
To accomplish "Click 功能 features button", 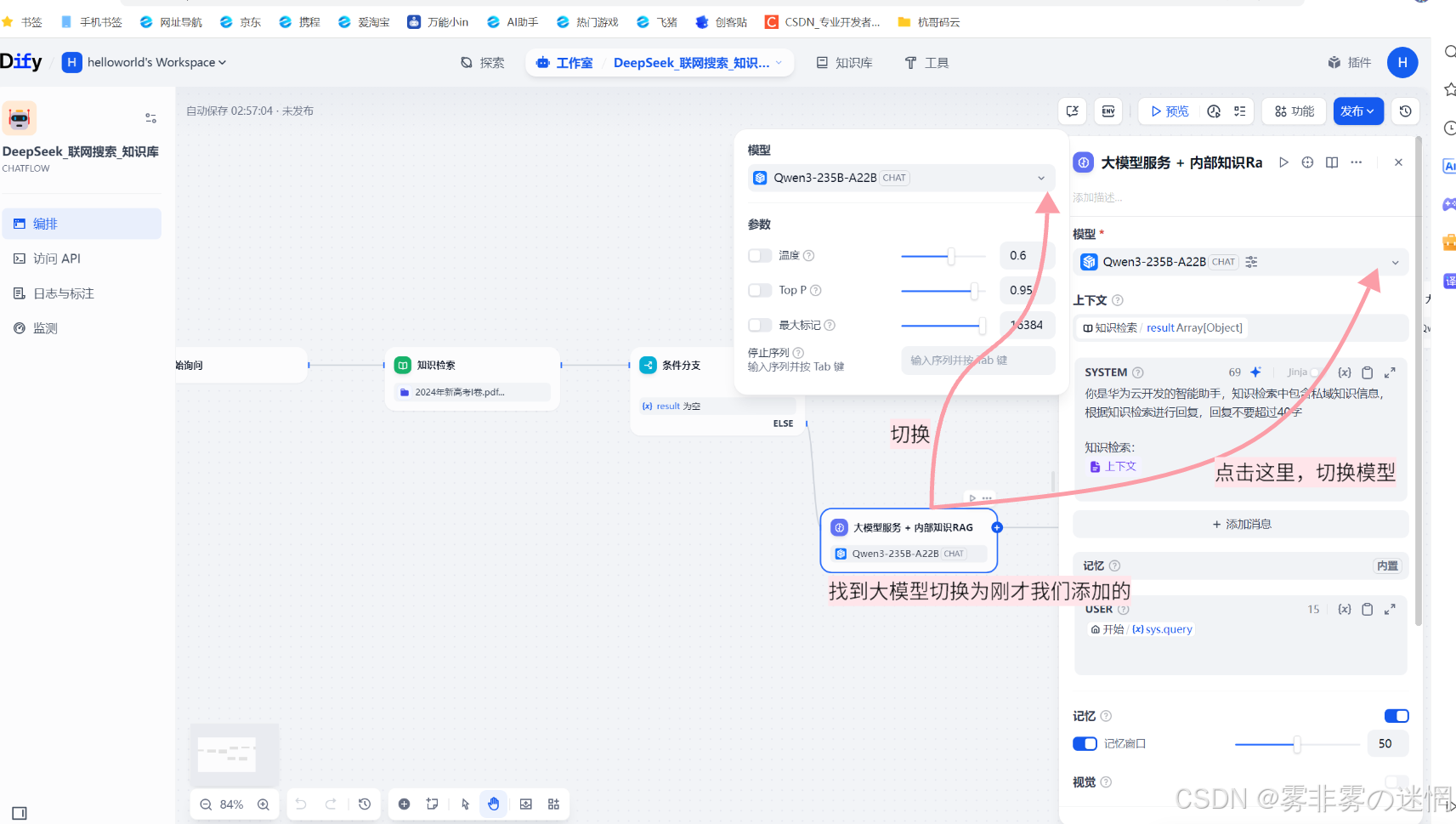I will [x=1295, y=111].
